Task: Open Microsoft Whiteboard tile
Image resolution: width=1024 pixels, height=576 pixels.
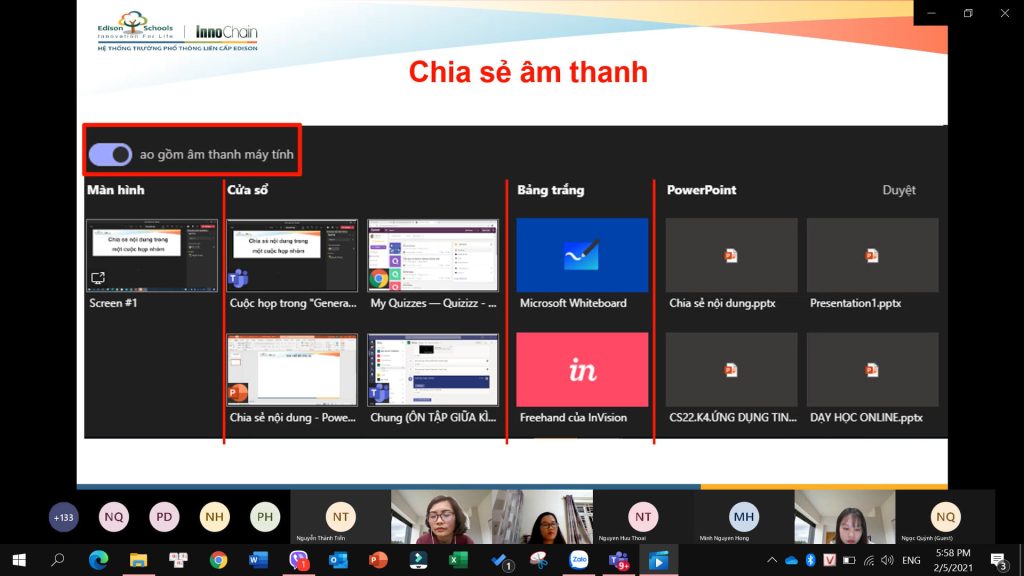Action: point(581,255)
